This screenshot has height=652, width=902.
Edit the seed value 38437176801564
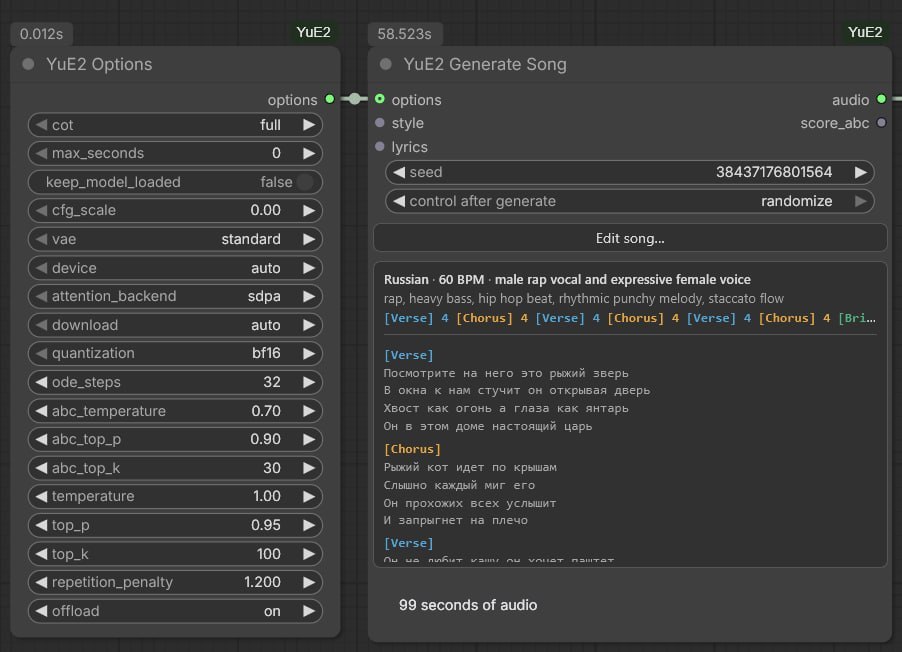click(774, 172)
